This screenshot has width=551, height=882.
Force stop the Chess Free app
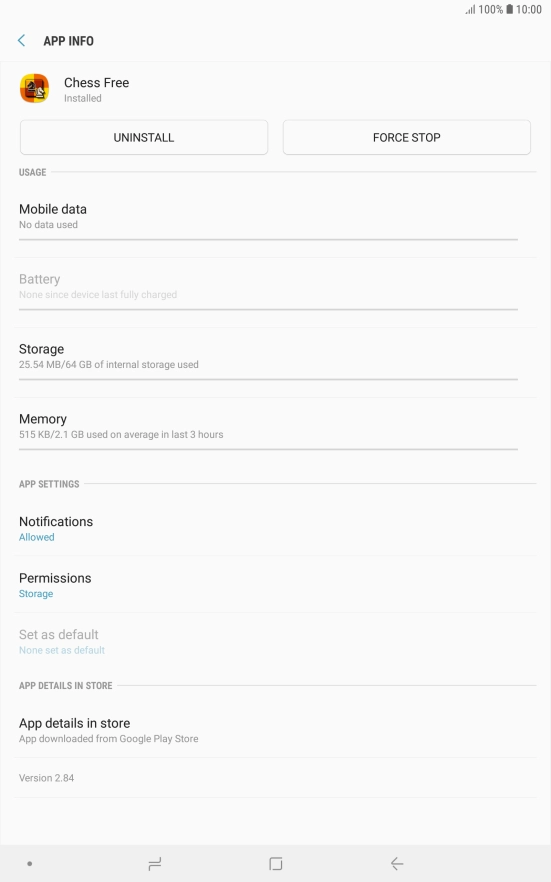(407, 137)
